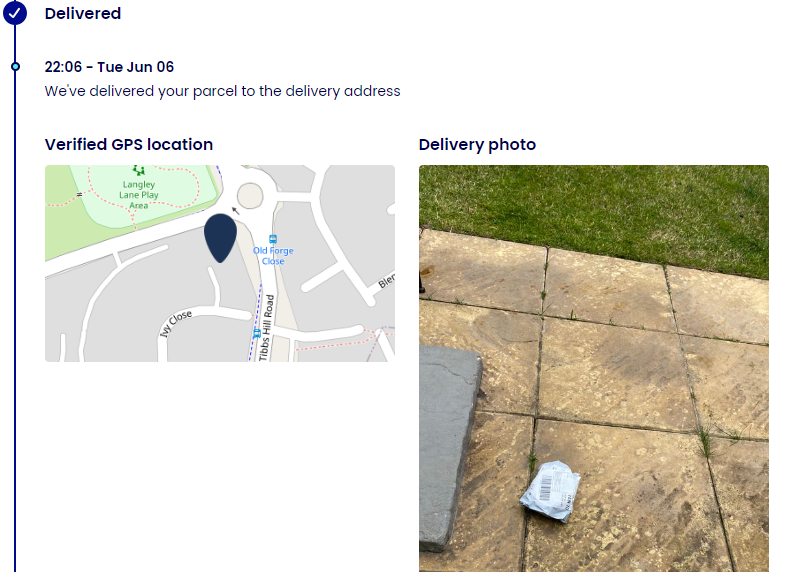The height and width of the screenshot is (572, 791).
Task: Click the Tibbs Hill Road street label
Action: click(x=266, y=328)
